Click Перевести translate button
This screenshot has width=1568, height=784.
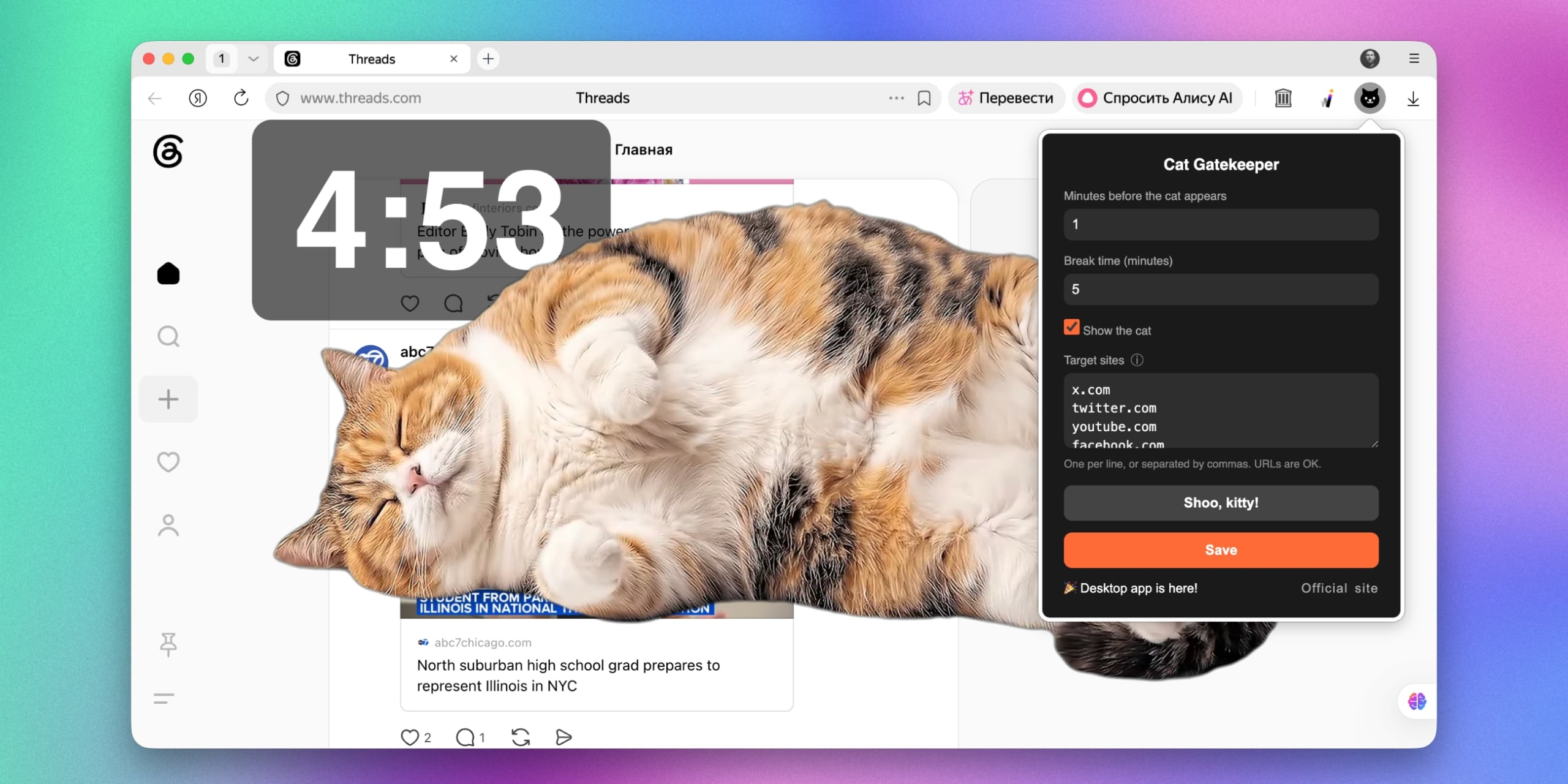pyautogui.click(x=1006, y=98)
